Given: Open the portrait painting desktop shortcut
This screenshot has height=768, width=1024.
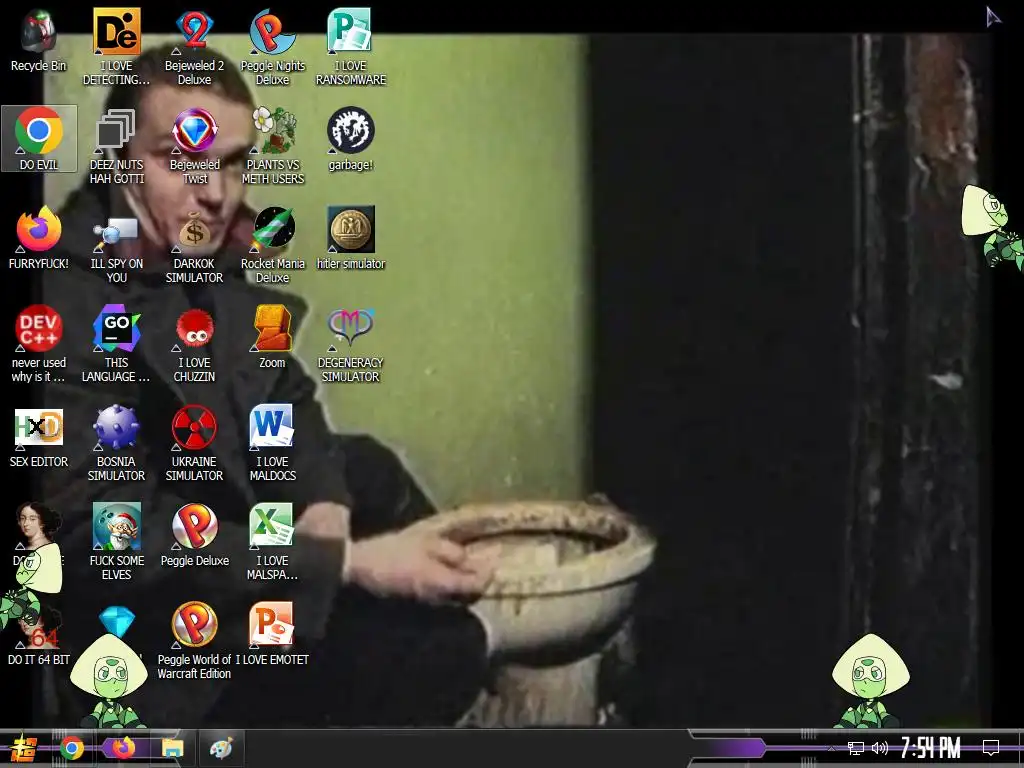Looking at the screenshot, I should click(39, 526).
